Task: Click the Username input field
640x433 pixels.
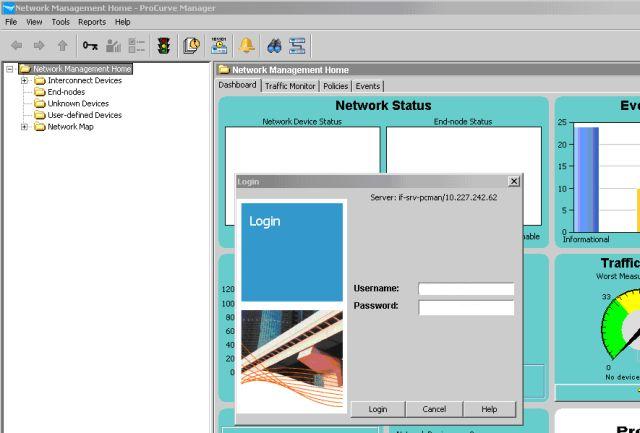Action: (466, 289)
